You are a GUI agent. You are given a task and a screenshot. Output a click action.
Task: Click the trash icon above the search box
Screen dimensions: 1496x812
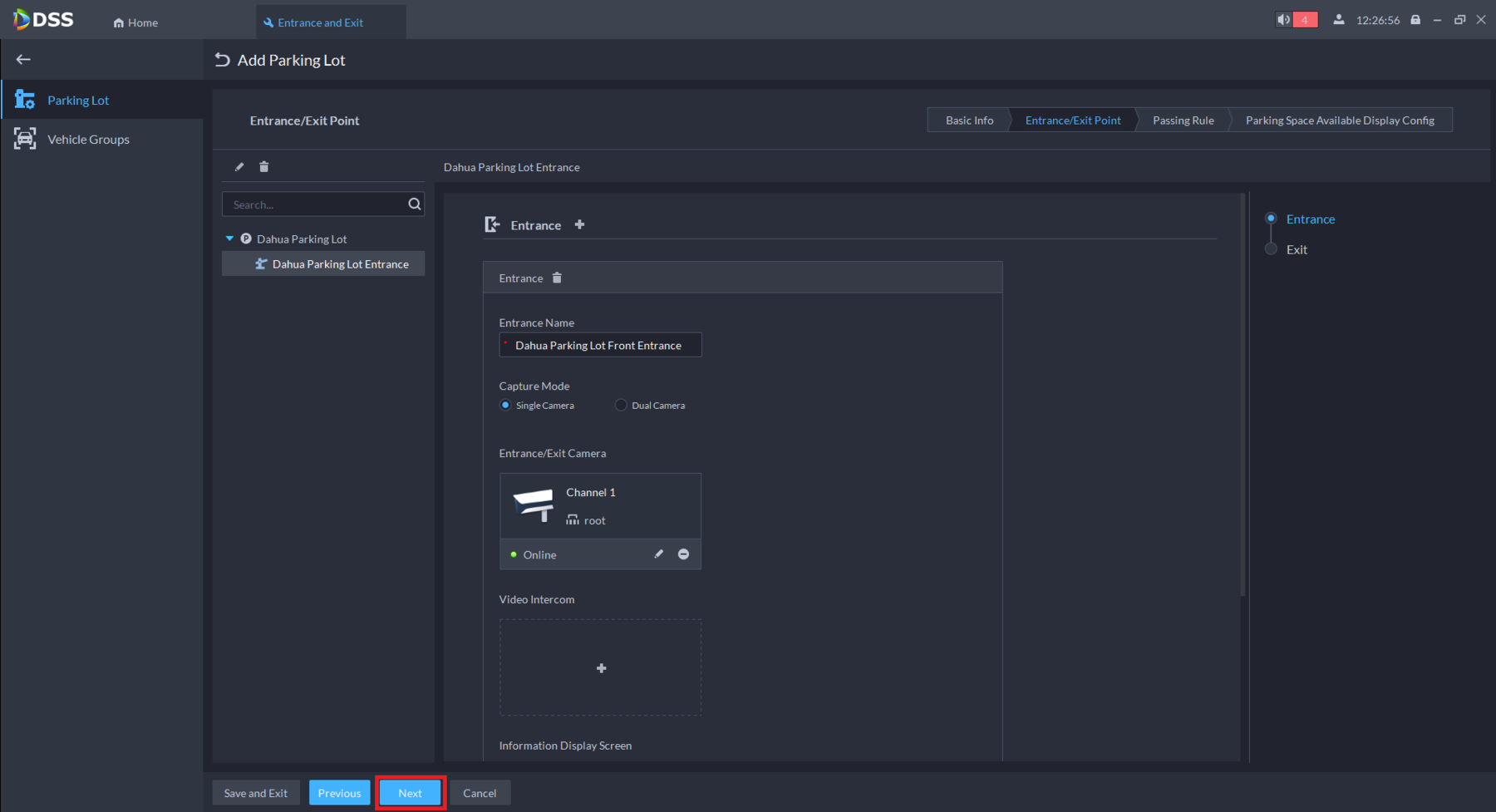click(264, 167)
